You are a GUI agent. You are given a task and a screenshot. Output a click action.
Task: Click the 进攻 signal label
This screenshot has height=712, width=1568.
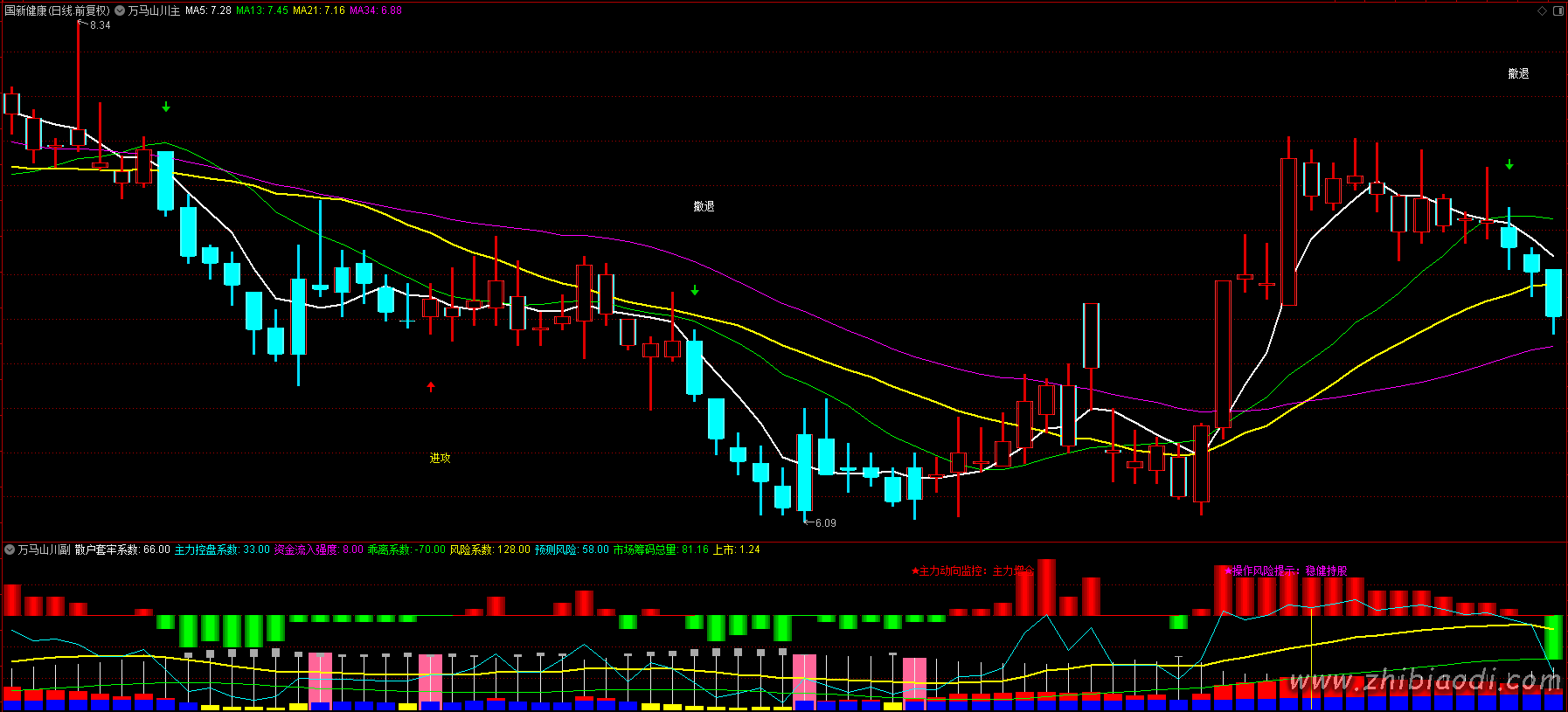(x=440, y=458)
